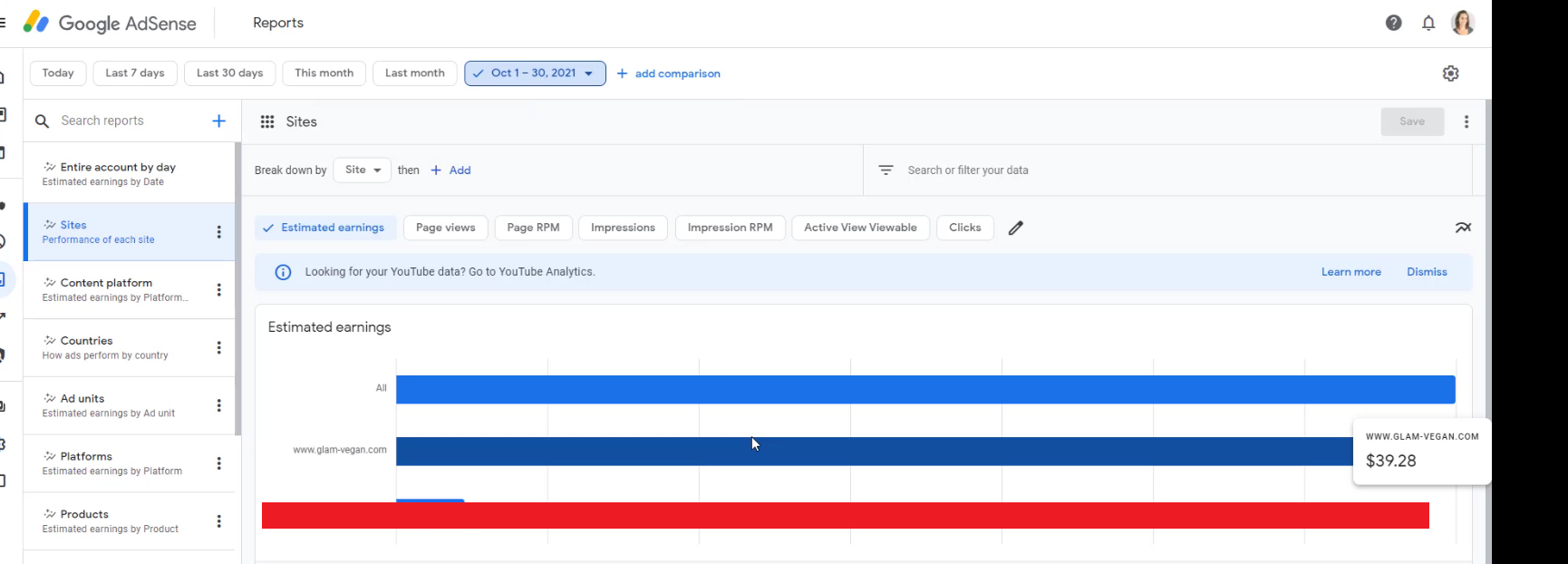Click the Google AdSense logo

click(110, 23)
